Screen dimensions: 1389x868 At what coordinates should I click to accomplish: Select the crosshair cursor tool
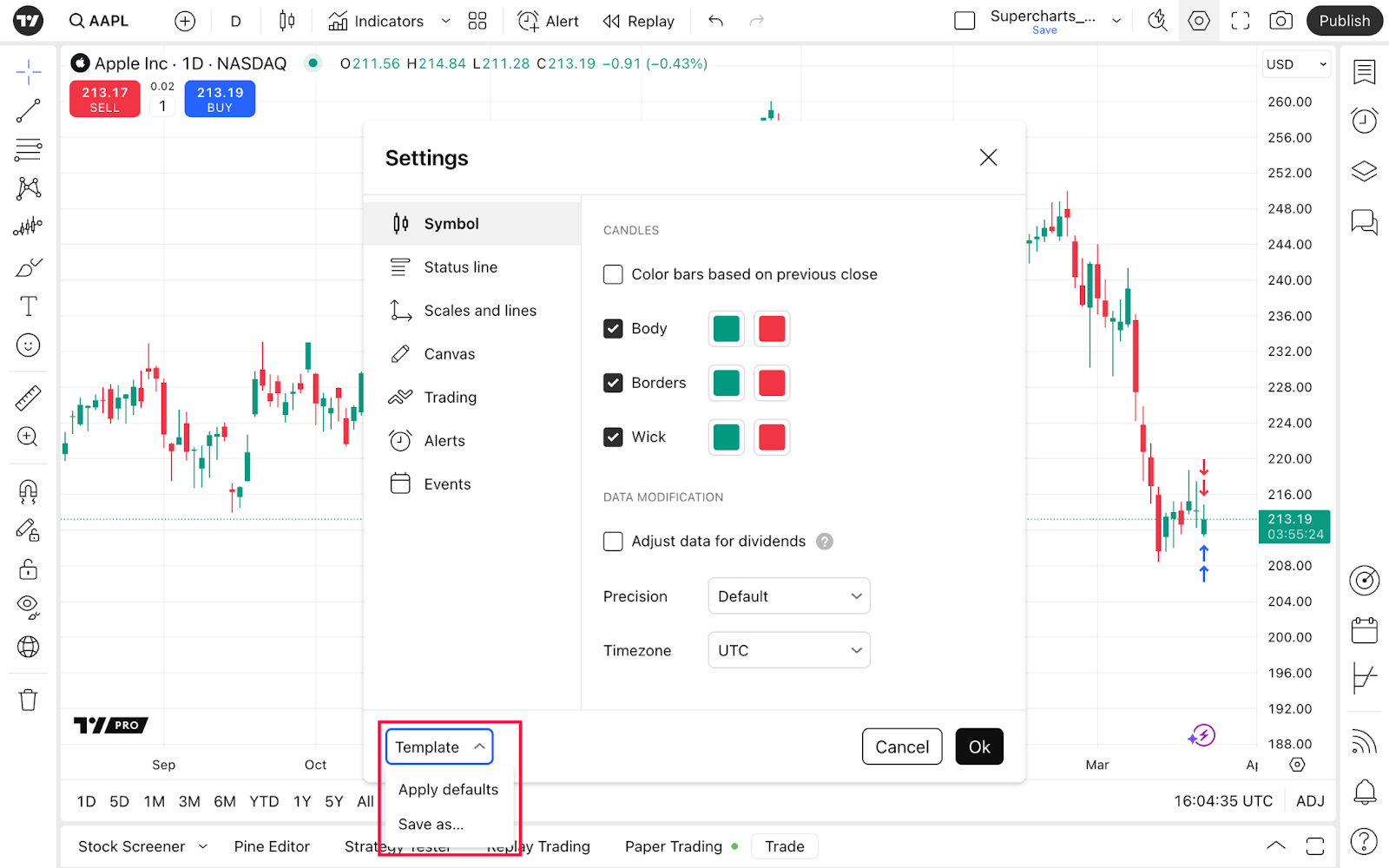tap(29, 73)
